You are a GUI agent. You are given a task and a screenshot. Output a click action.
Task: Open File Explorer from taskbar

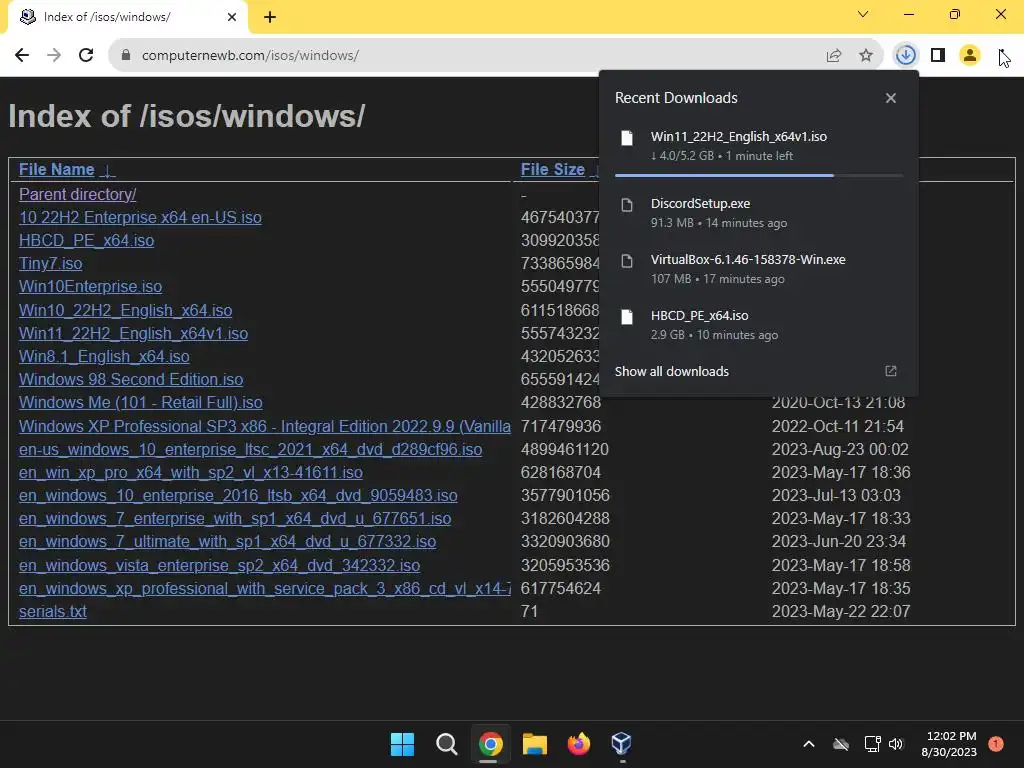click(x=535, y=744)
